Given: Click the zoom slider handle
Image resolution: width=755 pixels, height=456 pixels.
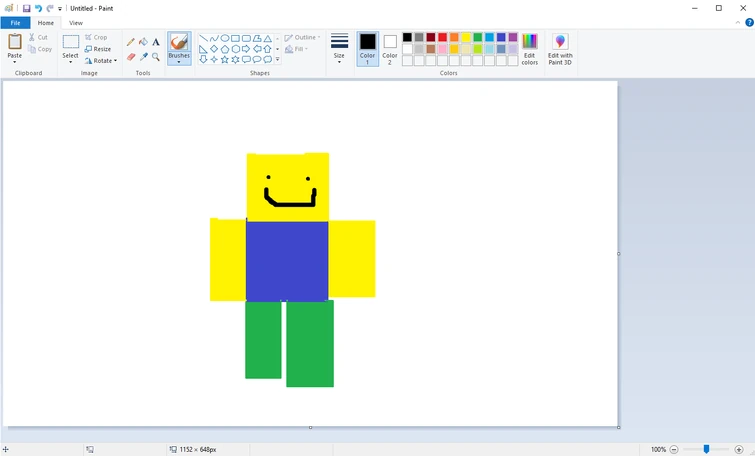Looking at the screenshot, I should pyautogui.click(x=706, y=449).
